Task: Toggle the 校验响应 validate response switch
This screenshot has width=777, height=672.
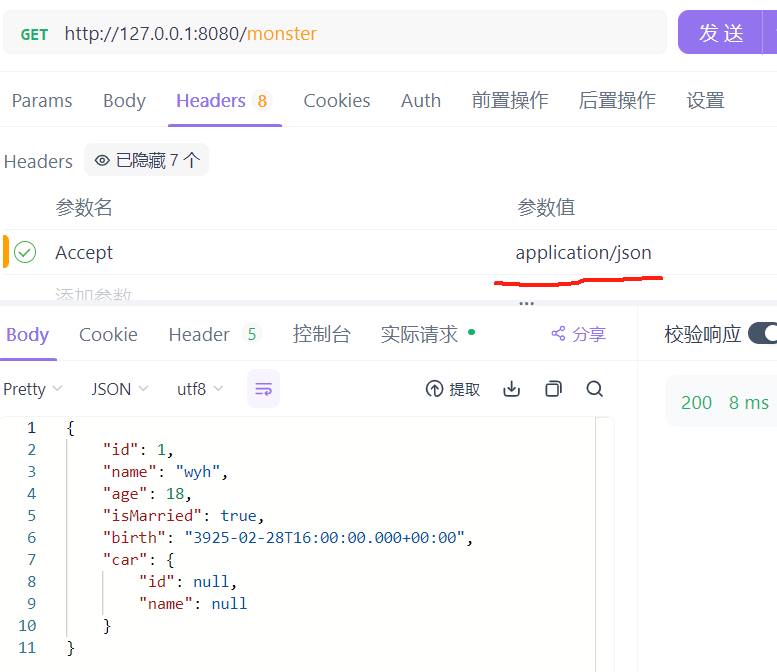Action: tap(763, 333)
